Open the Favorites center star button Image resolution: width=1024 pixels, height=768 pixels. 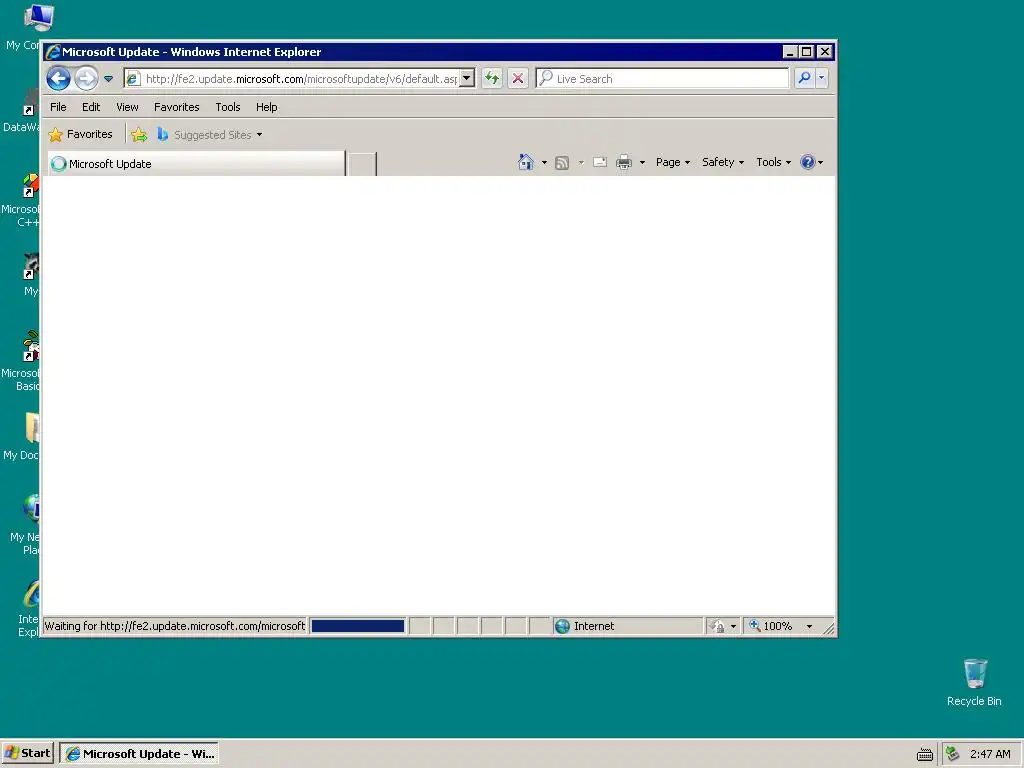point(80,135)
